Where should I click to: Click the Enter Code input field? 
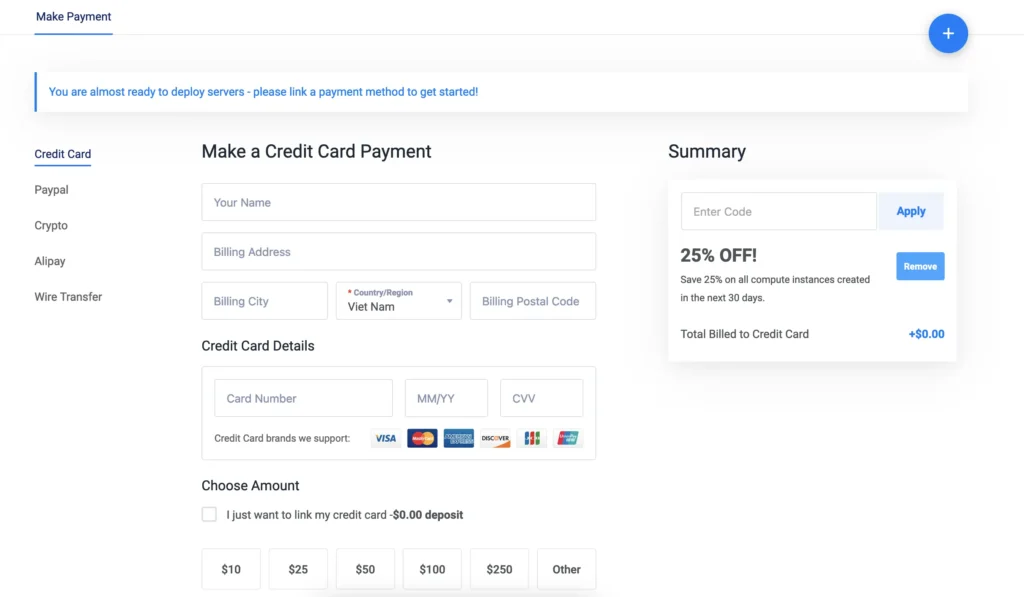pyautogui.click(x=778, y=211)
